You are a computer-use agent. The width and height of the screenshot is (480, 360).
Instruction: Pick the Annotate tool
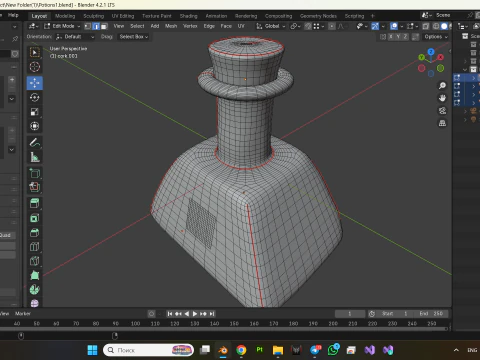click(x=35, y=143)
